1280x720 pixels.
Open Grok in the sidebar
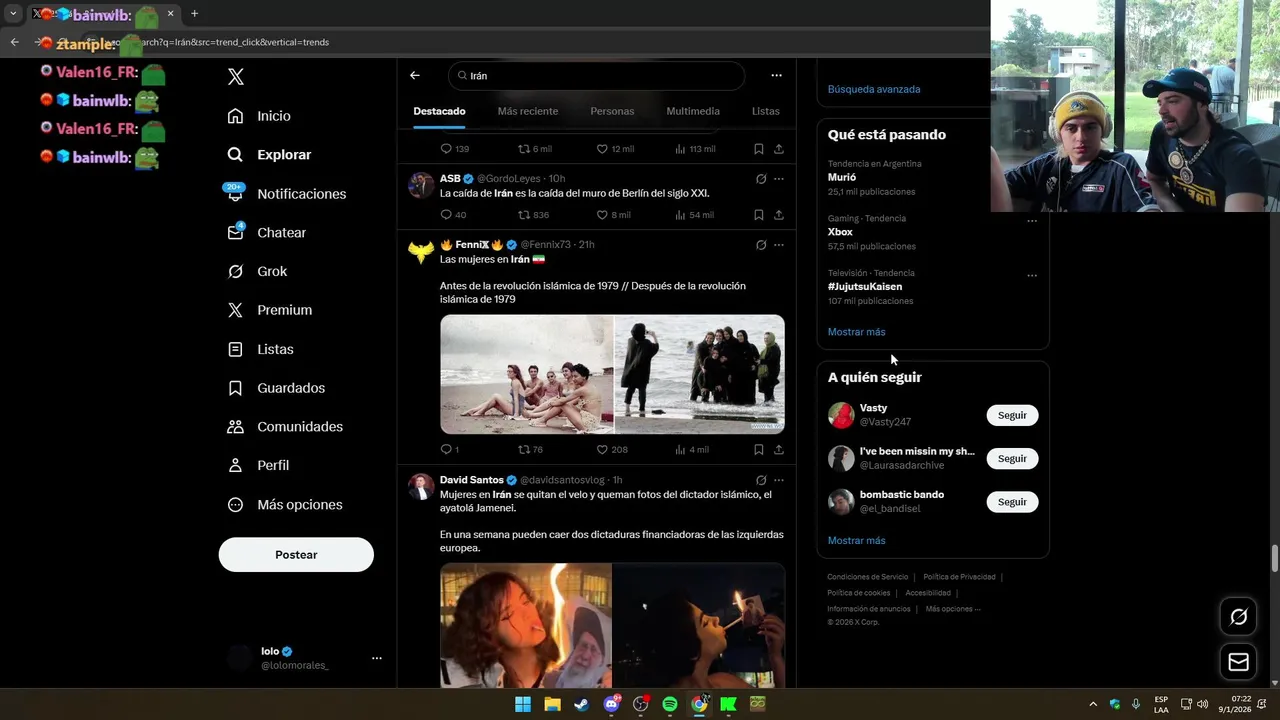click(x=257, y=271)
